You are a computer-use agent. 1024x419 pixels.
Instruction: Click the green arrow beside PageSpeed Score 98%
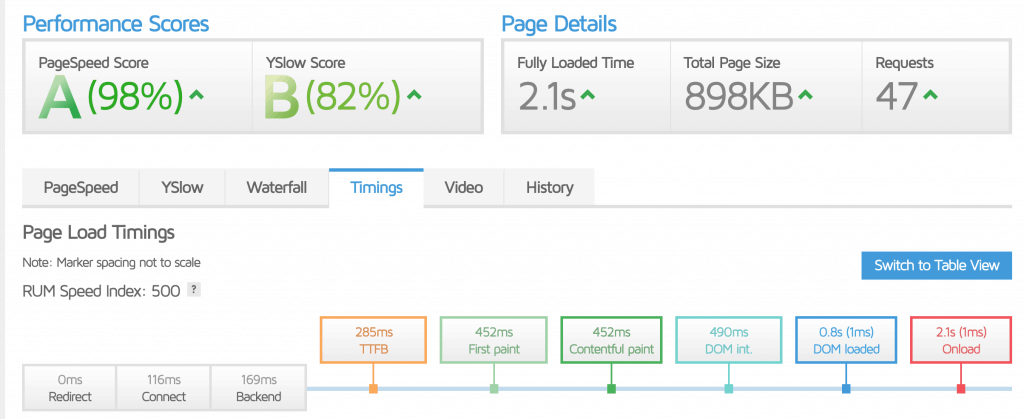[x=197, y=96]
